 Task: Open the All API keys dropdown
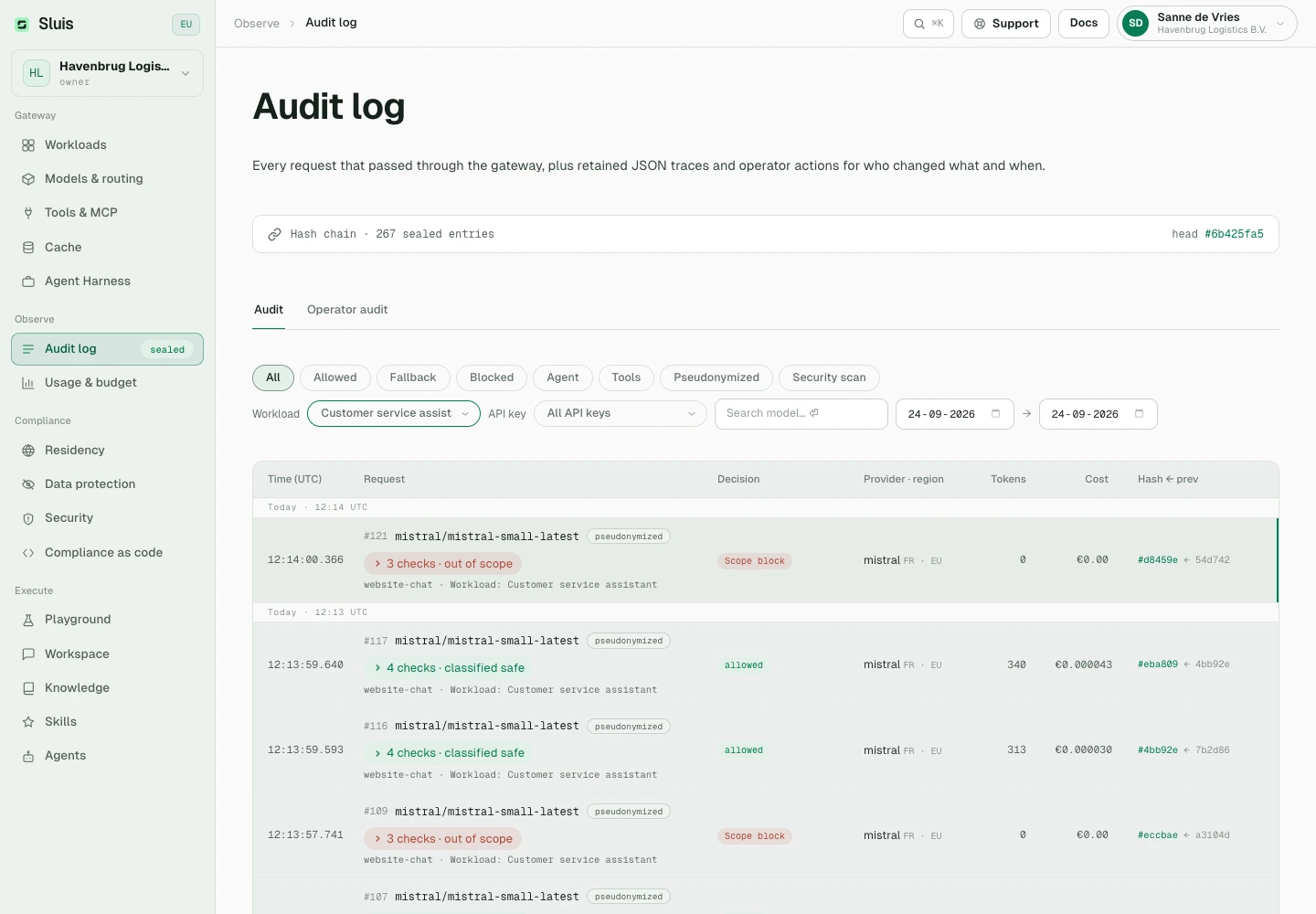621,414
